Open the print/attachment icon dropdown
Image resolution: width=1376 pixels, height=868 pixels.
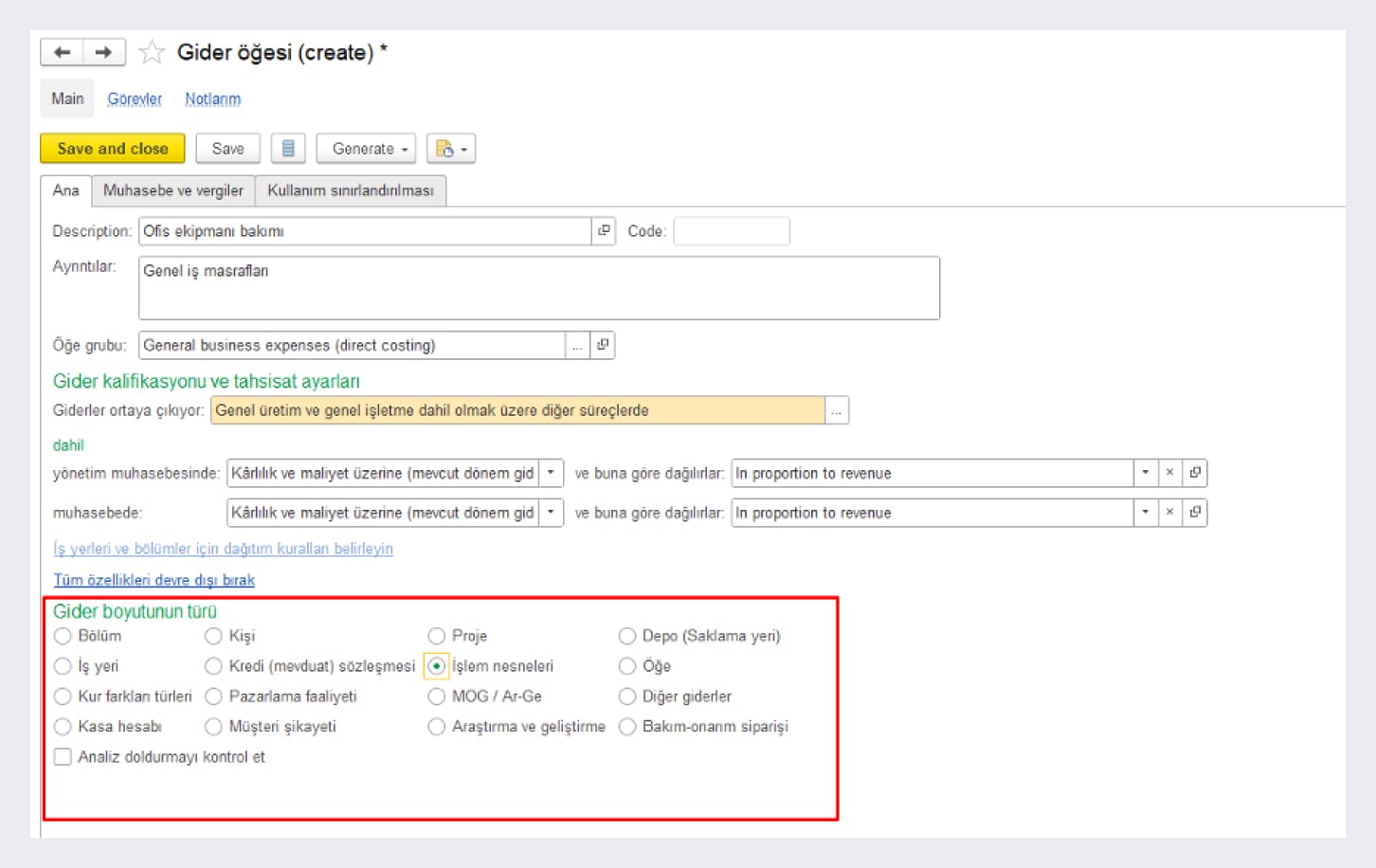[451, 149]
